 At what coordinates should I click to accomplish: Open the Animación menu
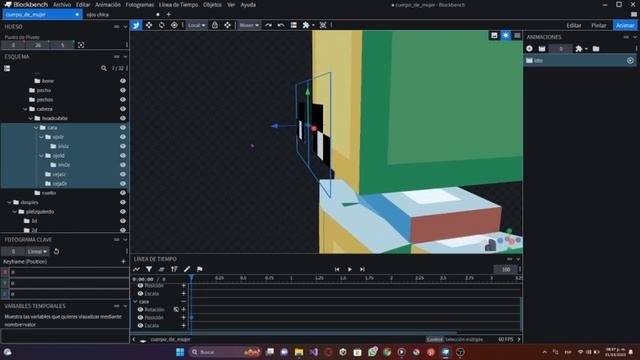click(x=108, y=5)
